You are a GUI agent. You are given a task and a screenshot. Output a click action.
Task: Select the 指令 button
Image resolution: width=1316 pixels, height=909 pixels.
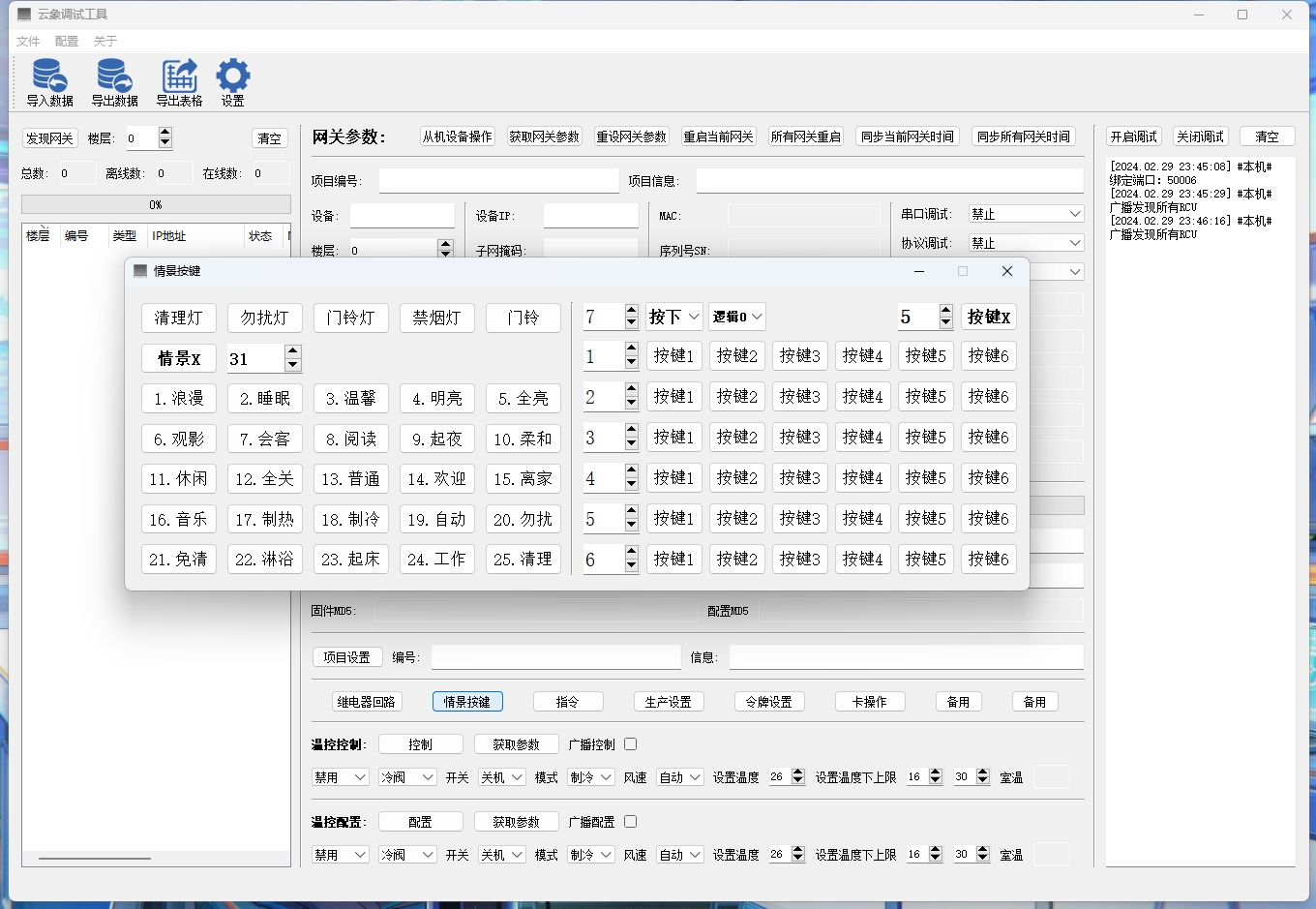[x=568, y=702]
